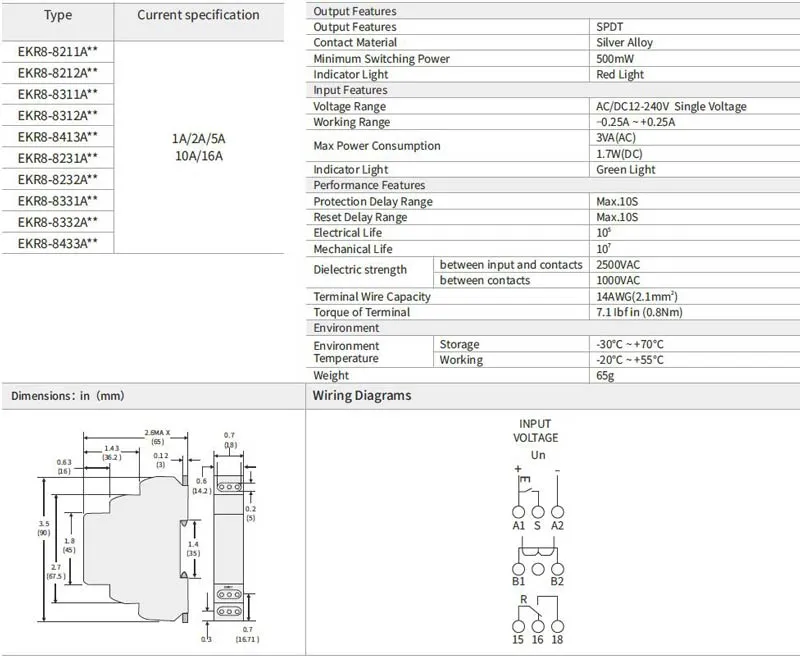Select the 2500VAC dielectric strength value
The width and height of the screenshot is (800, 657).
[618, 265]
